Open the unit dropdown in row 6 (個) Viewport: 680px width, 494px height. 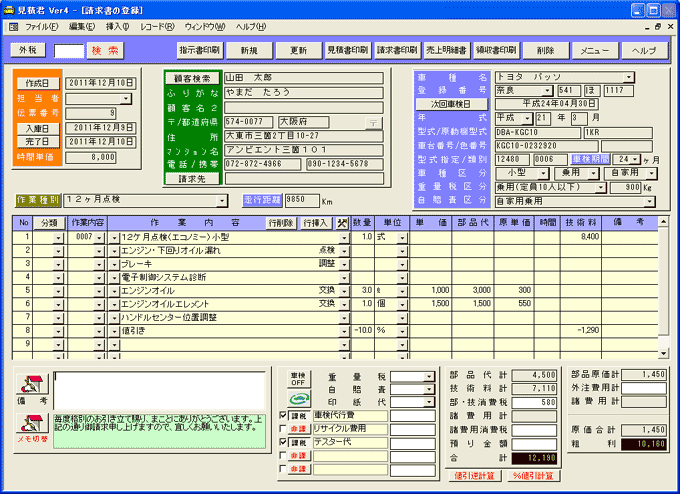(402, 304)
